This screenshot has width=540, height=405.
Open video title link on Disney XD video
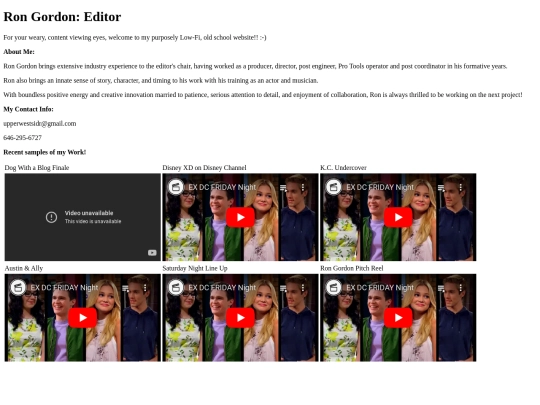click(x=222, y=187)
